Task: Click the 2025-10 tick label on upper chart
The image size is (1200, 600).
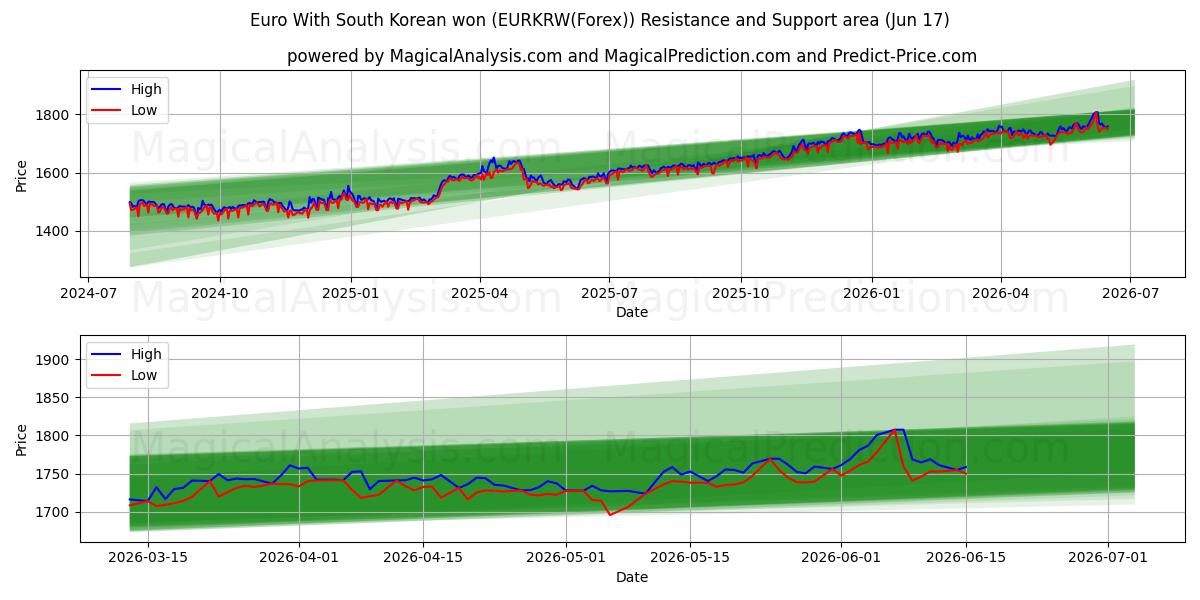Action: tap(741, 294)
